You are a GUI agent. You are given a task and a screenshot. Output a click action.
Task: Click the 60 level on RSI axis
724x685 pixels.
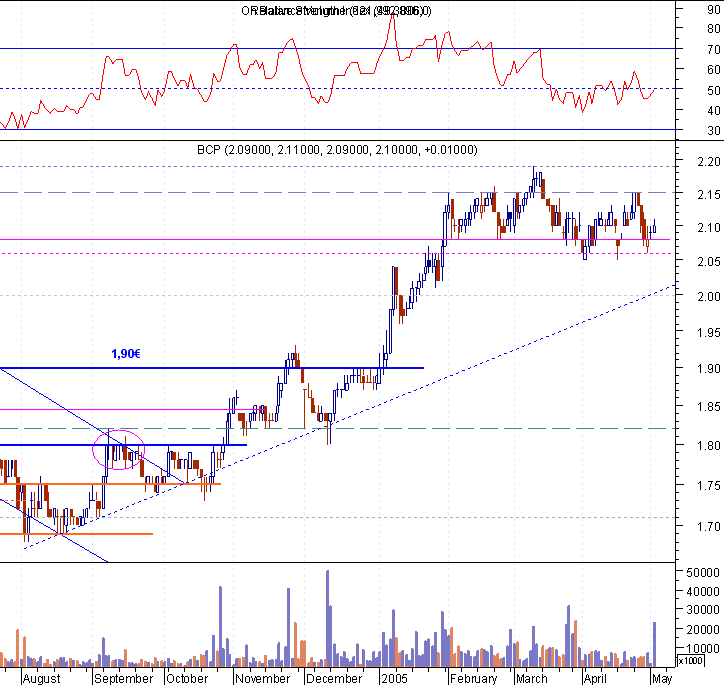pos(713,70)
